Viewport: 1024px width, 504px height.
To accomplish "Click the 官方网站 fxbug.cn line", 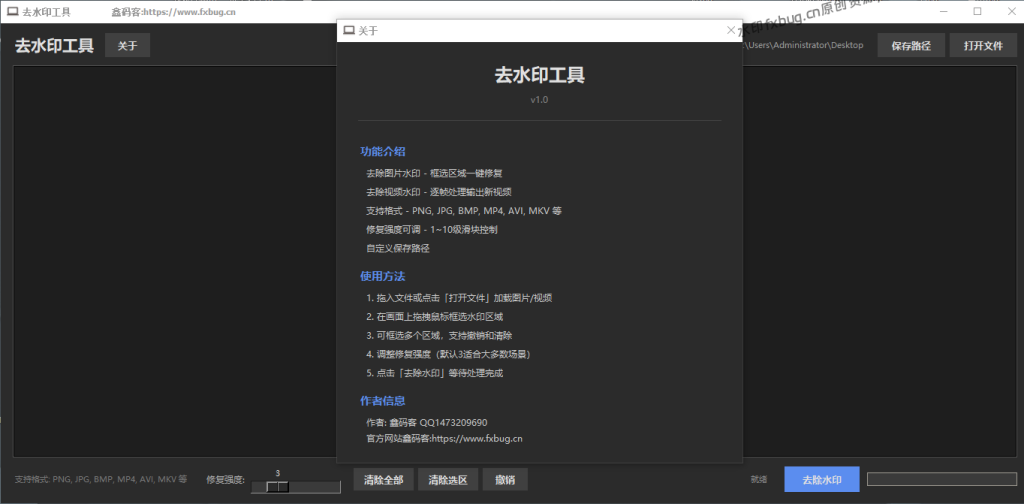I will (444, 439).
